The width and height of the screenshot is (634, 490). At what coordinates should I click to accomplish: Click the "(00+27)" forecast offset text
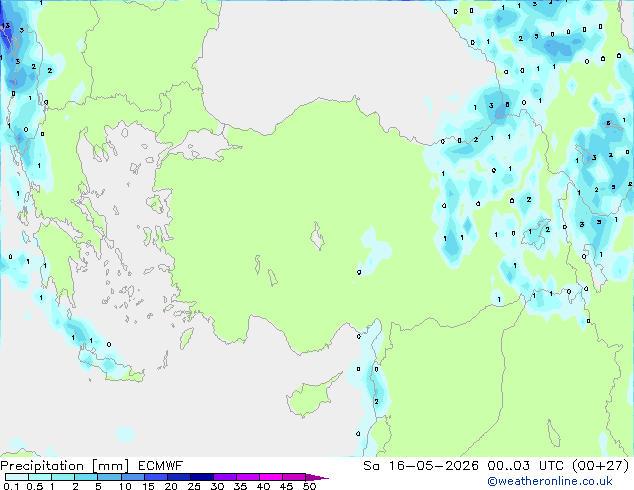[601, 466]
